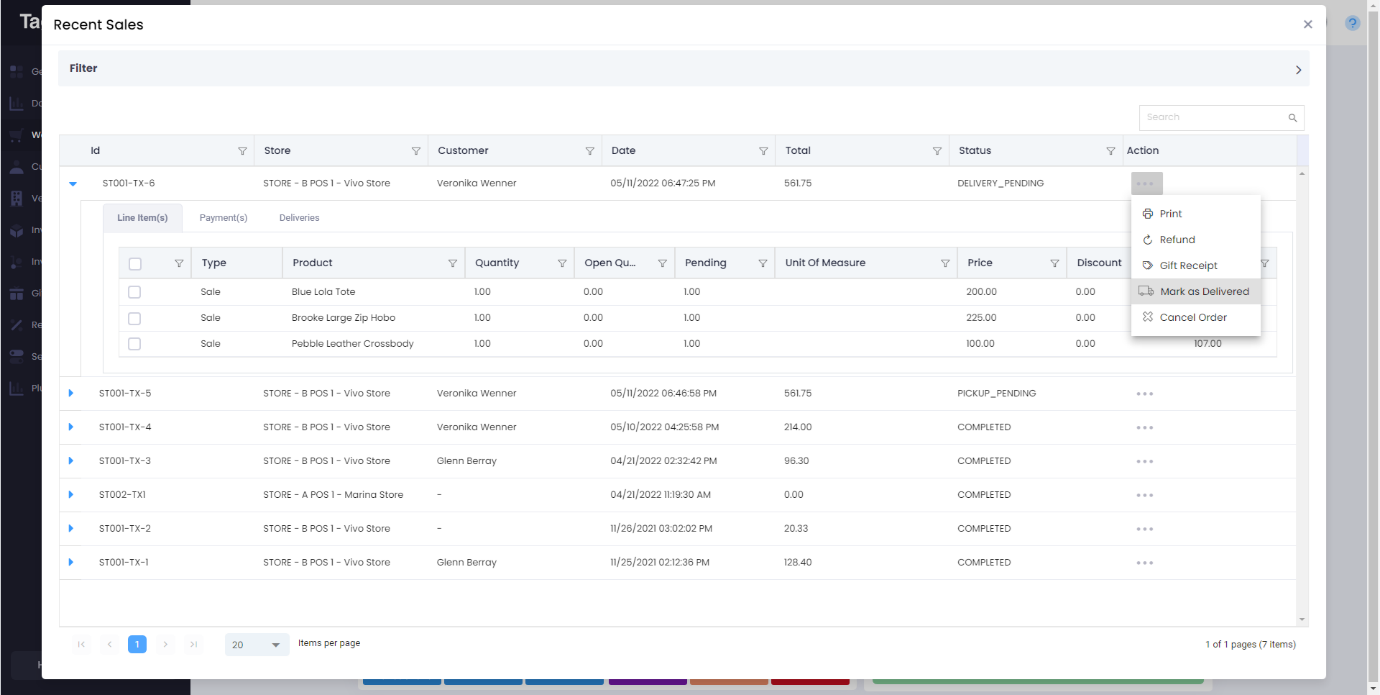Screen dimensions: 1380x695
Task: Click the filter icon in Quantity column
Action: coord(562,263)
